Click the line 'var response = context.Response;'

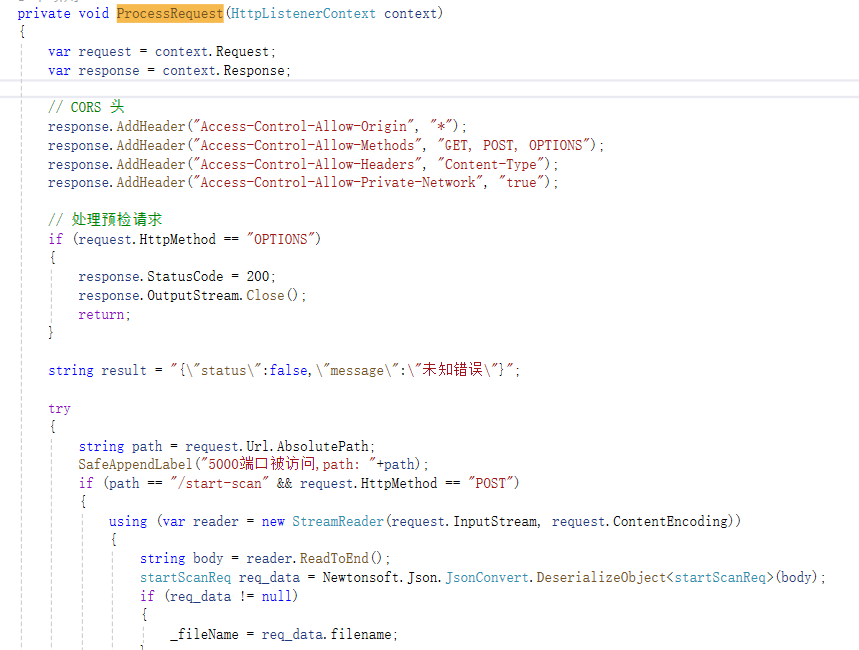click(x=169, y=71)
